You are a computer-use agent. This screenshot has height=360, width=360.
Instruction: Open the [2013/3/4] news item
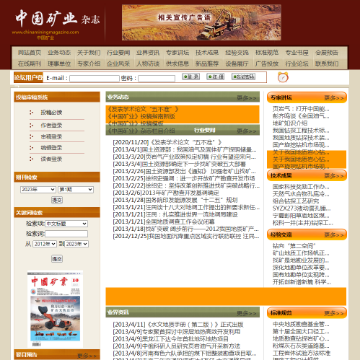[179, 164]
